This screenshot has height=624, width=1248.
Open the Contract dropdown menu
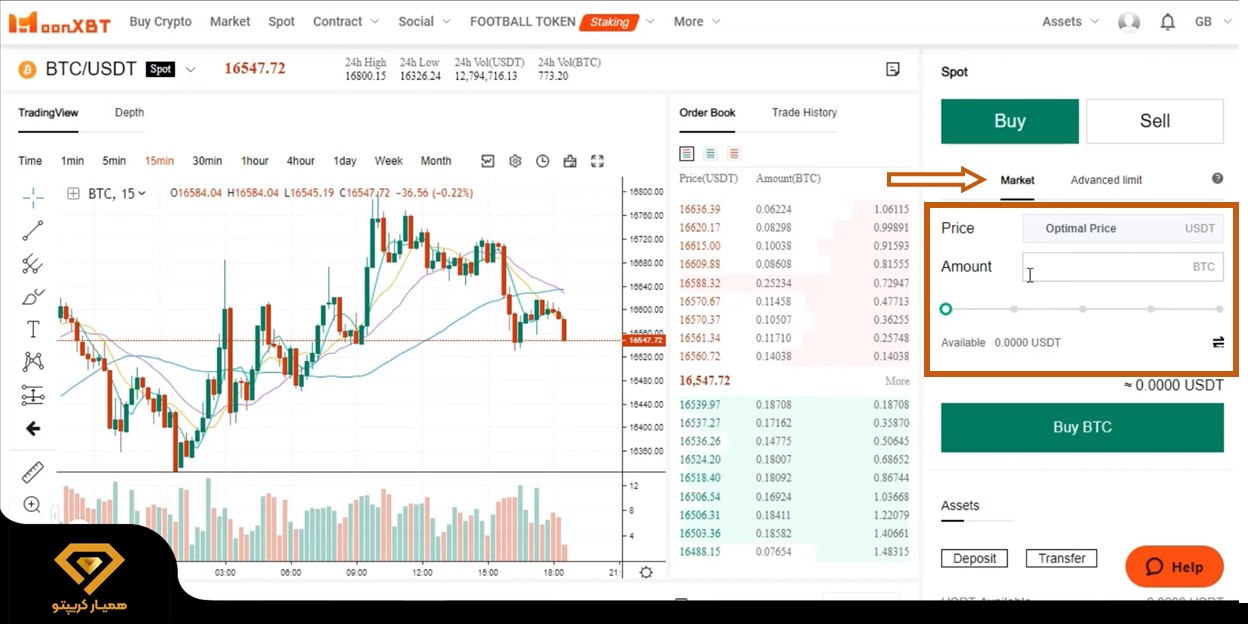pos(346,22)
